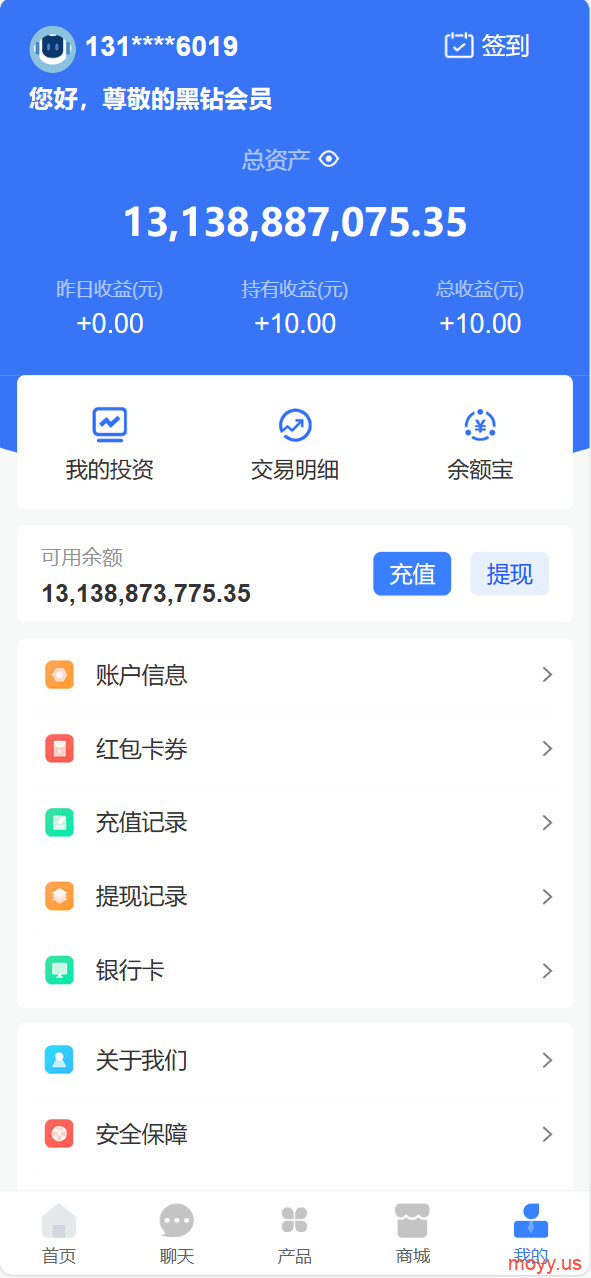
Task: Click the green 银行卡 icon
Action: tap(59, 970)
